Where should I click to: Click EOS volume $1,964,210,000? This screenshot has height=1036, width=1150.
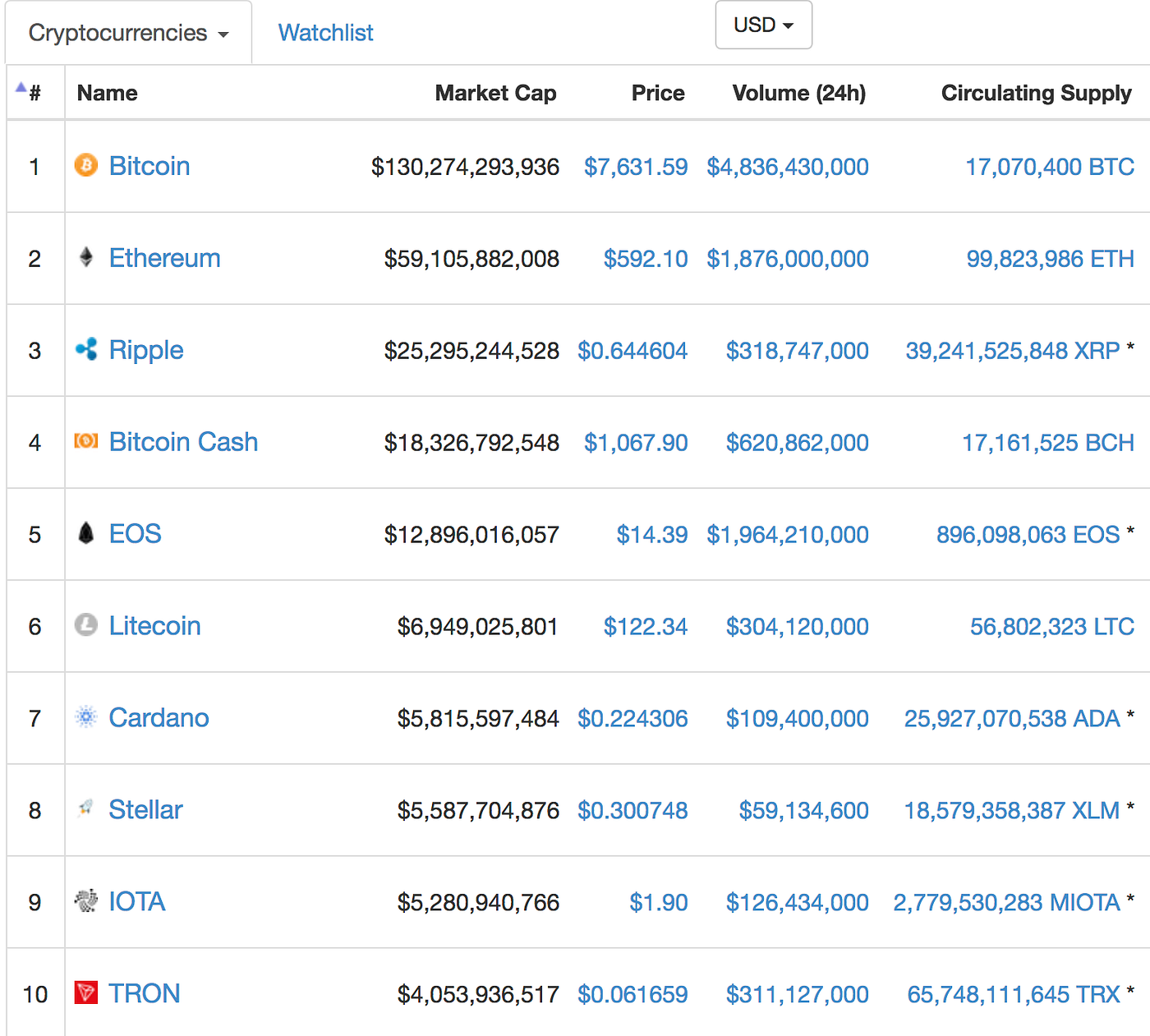(x=788, y=535)
